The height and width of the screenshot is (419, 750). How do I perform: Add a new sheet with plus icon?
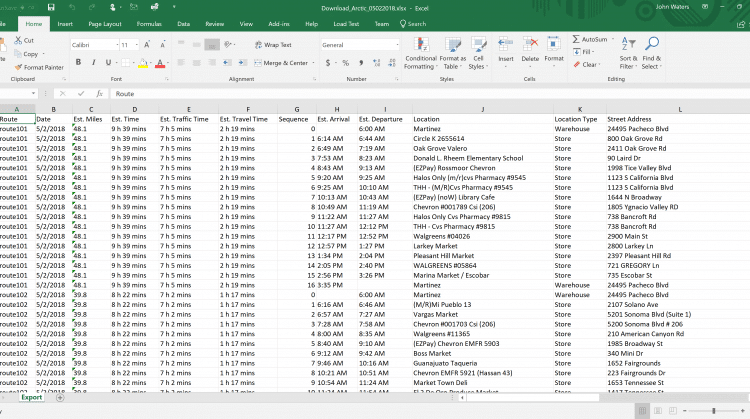(x=60, y=397)
